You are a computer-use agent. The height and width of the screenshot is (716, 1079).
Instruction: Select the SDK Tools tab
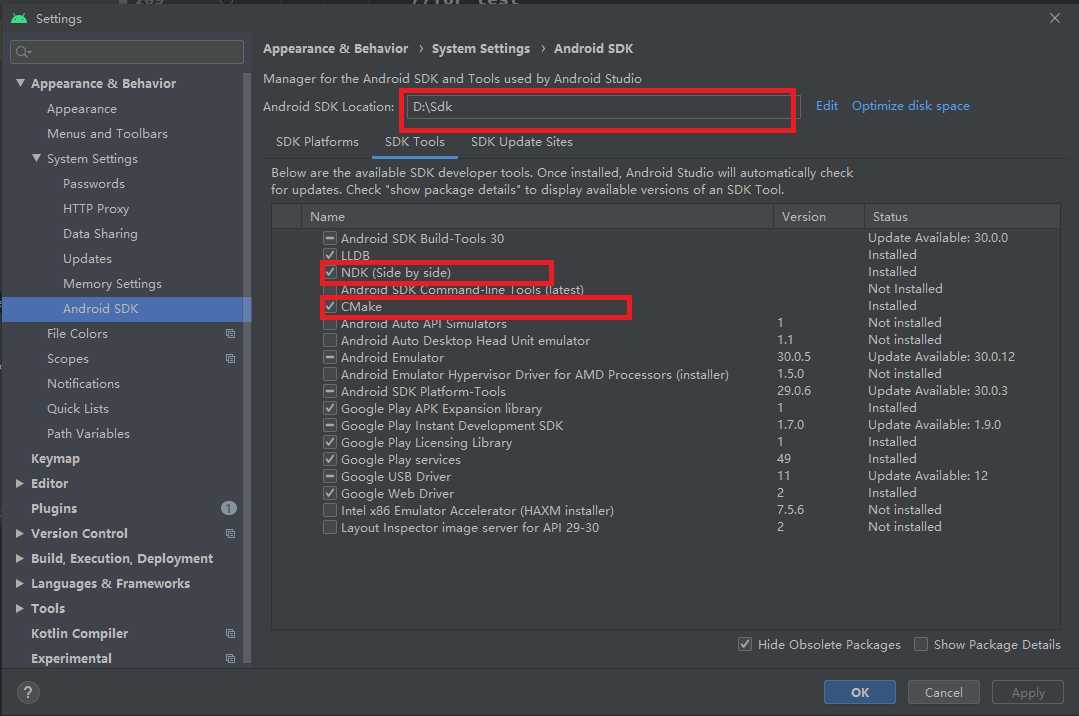(x=415, y=142)
